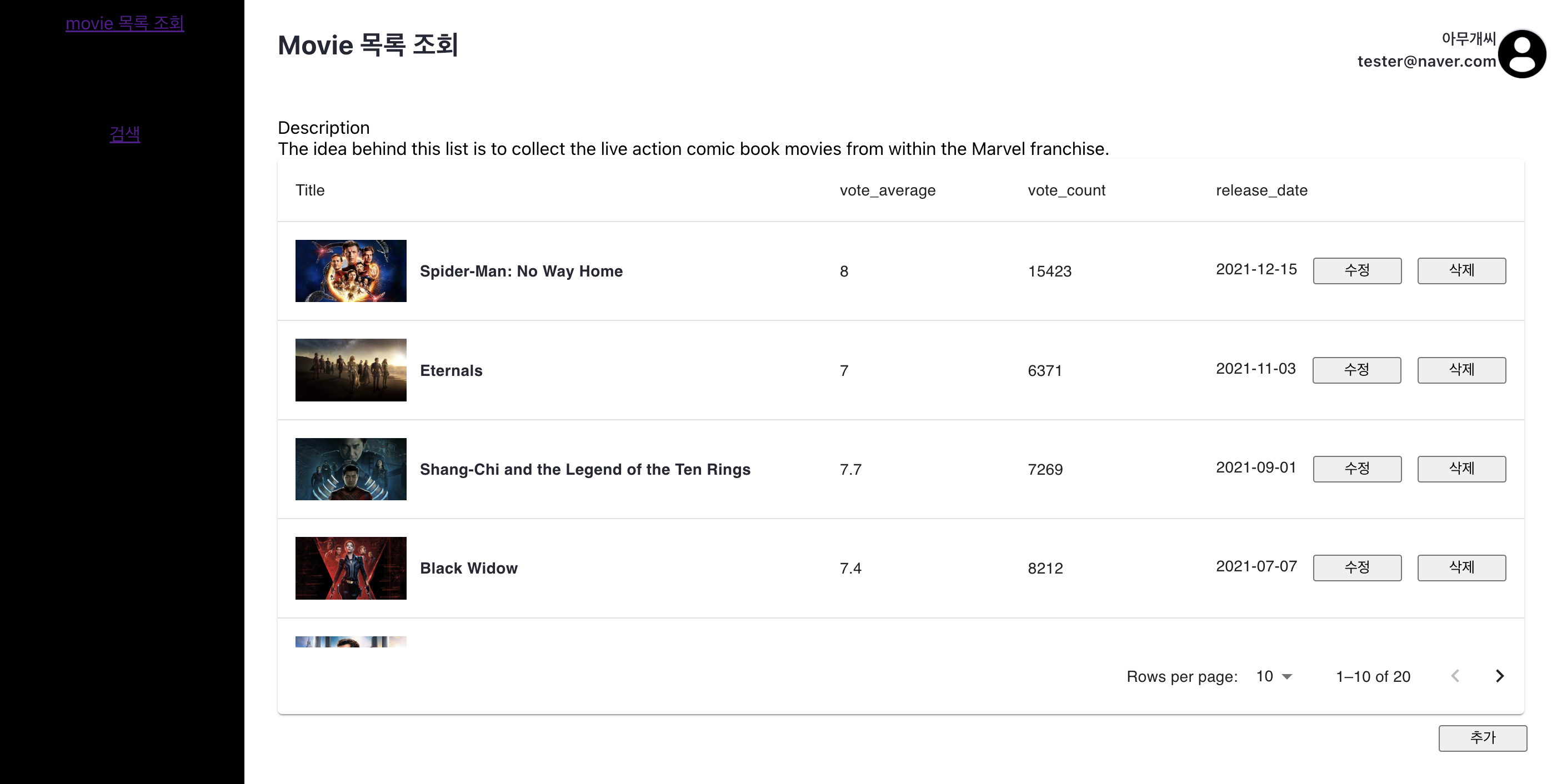This screenshot has height=784, width=1552.
Task: Click the vote_count column header
Action: coord(1067,190)
